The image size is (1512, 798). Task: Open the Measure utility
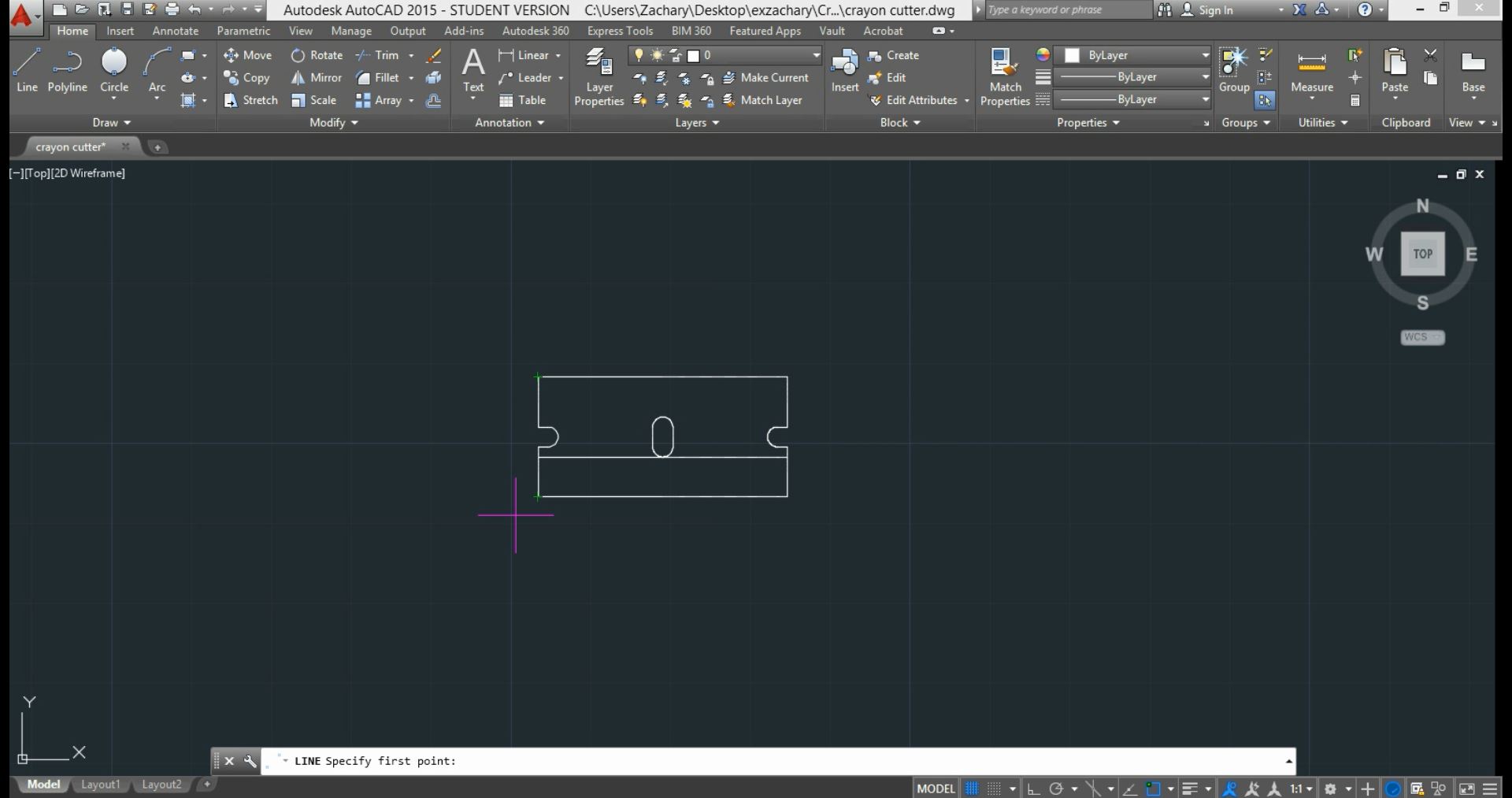tap(1312, 74)
